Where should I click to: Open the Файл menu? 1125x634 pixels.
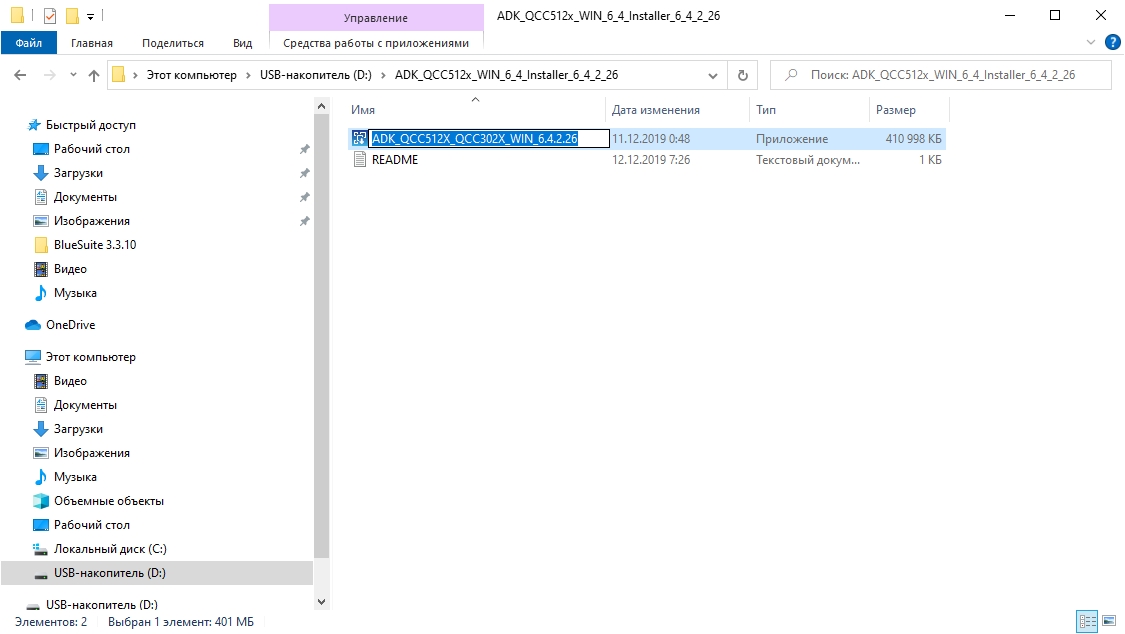(28, 43)
